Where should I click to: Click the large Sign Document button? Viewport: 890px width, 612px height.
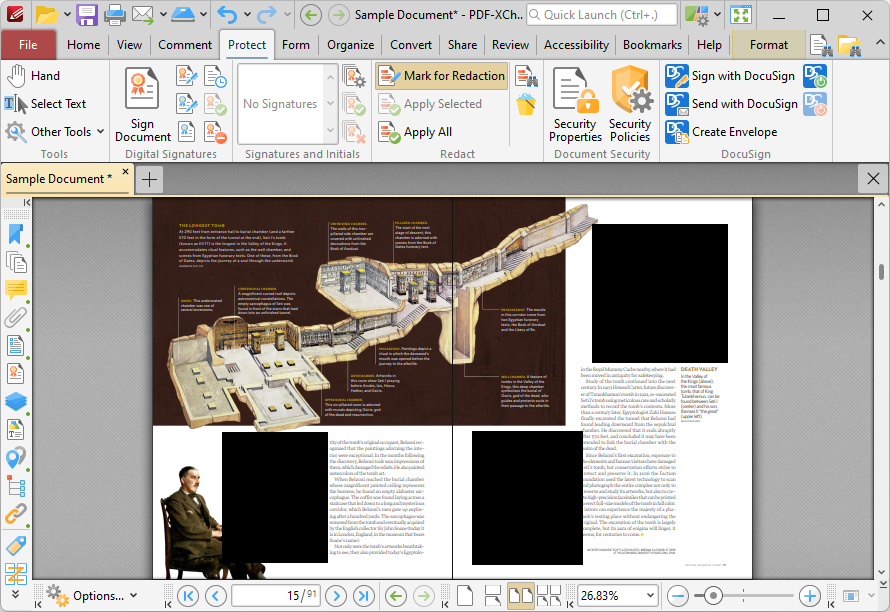point(142,104)
